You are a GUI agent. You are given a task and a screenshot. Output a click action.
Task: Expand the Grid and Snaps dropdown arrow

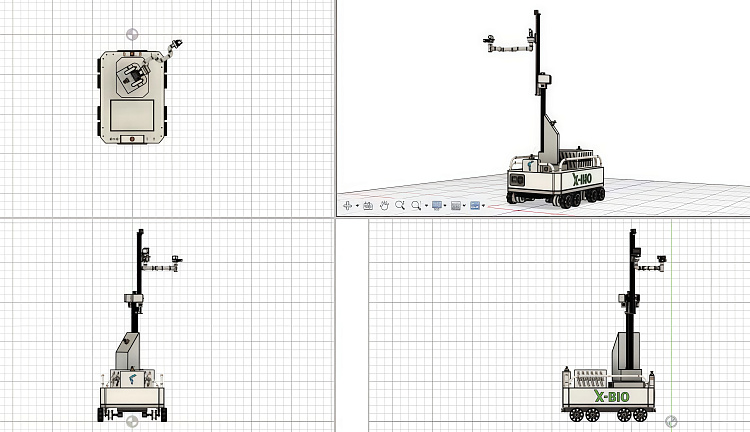coord(464,206)
